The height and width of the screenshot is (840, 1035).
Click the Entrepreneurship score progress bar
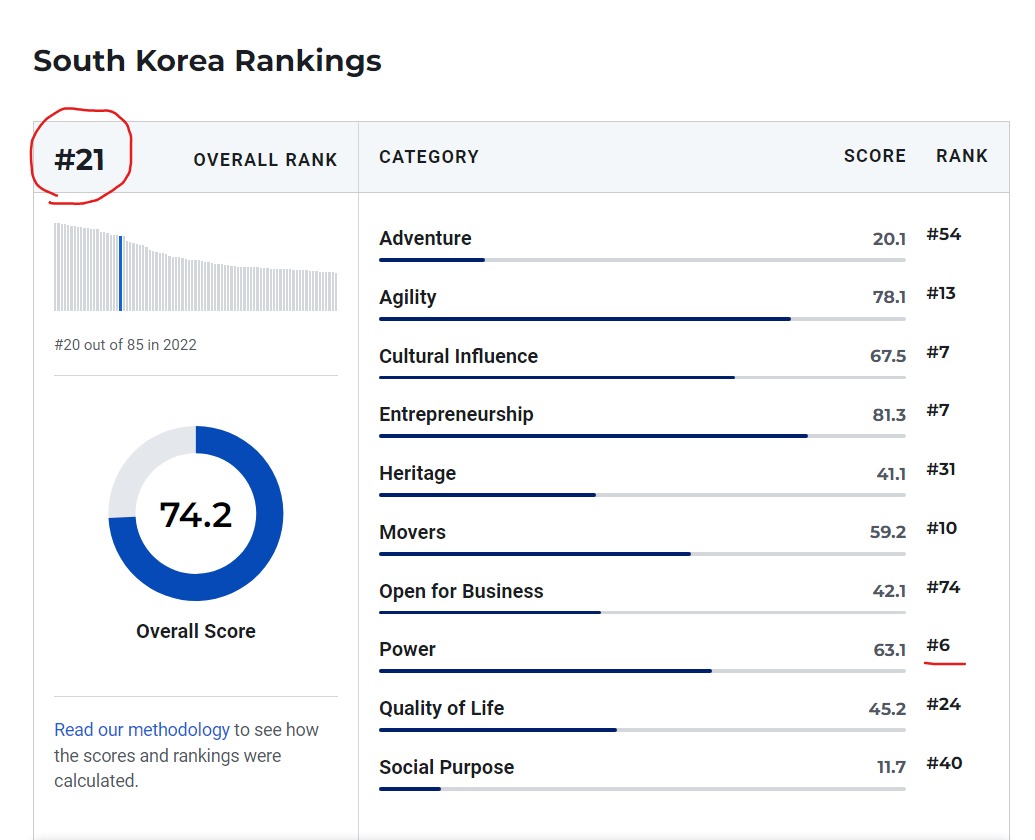point(642,436)
